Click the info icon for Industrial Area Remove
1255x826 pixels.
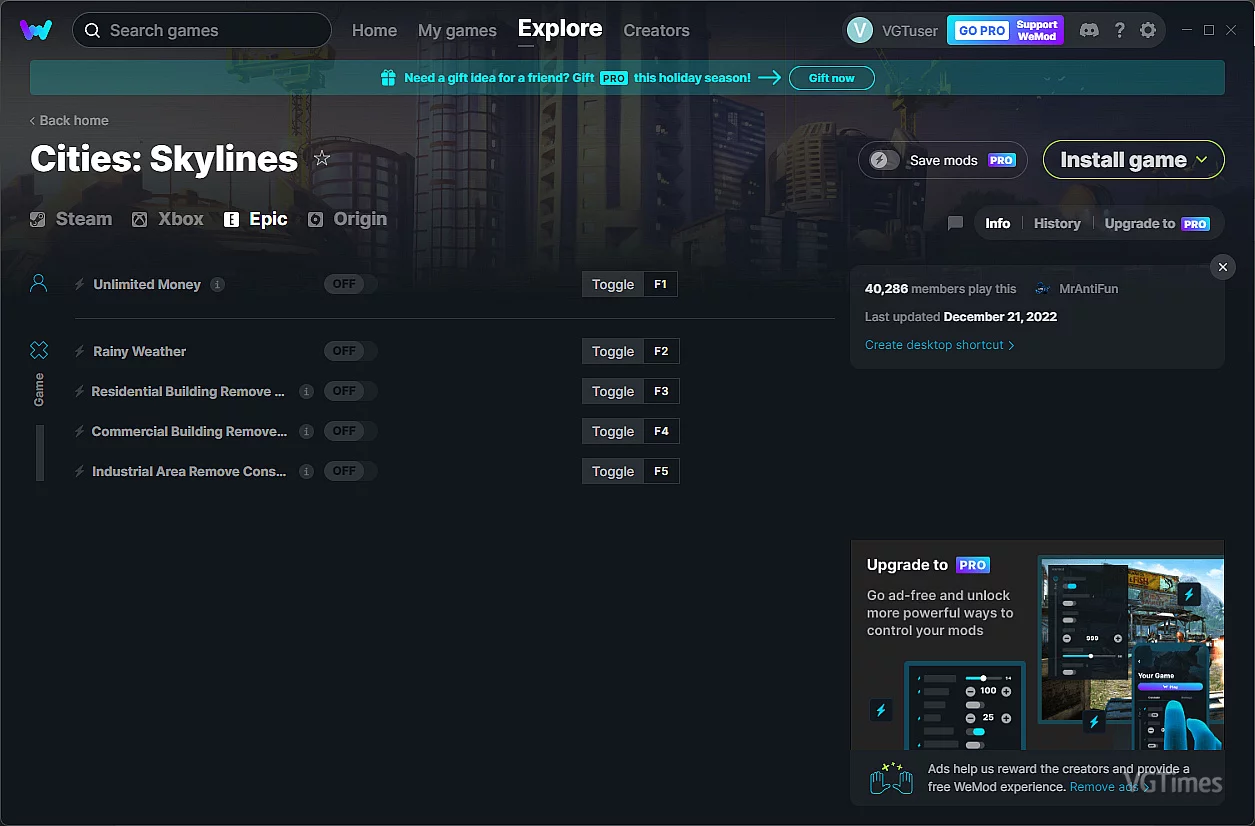click(x=306, y=471)
